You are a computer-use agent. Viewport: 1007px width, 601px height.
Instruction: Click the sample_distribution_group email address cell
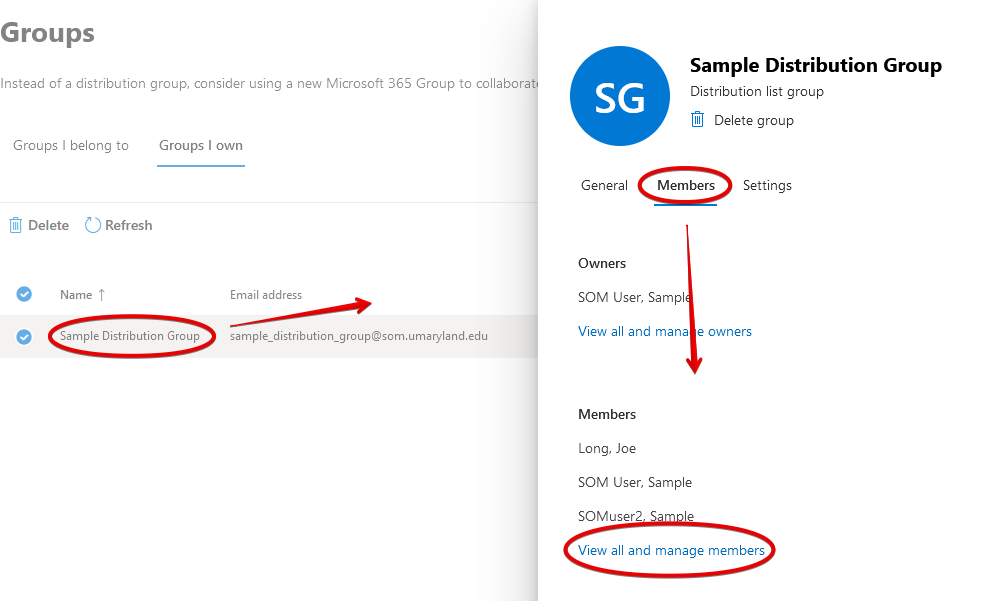359,336
